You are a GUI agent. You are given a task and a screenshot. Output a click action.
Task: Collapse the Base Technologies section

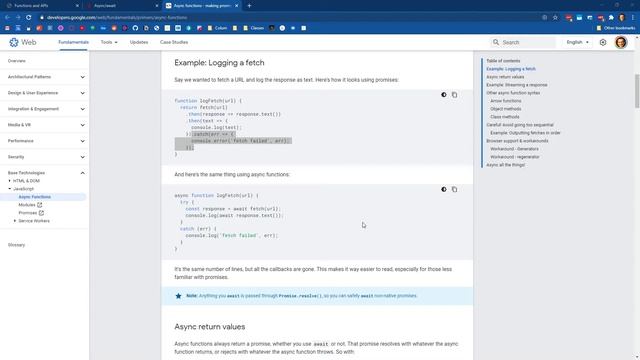tap(82, 173)
